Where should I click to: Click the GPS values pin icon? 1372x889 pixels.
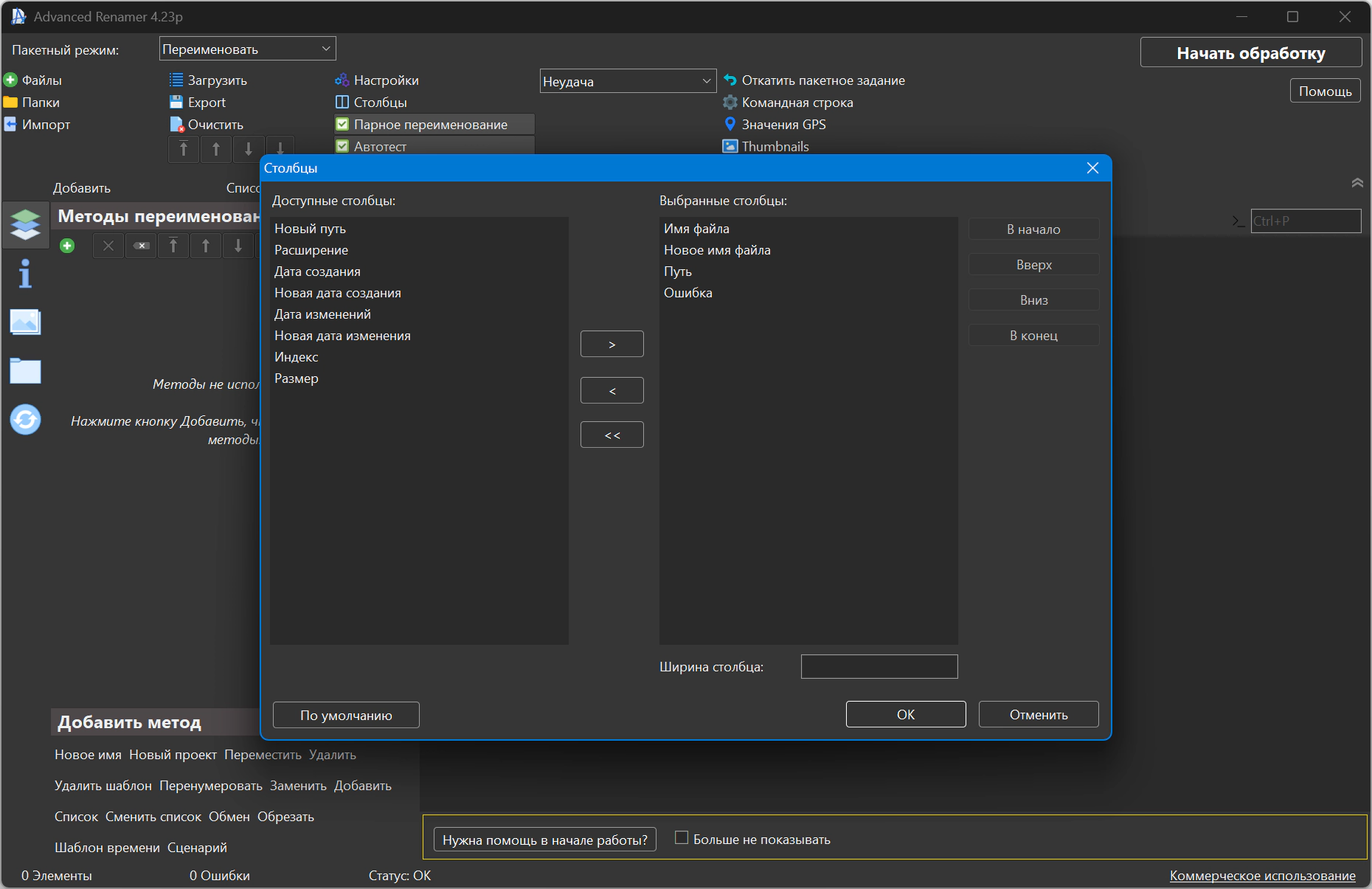(x=730, y=124)
